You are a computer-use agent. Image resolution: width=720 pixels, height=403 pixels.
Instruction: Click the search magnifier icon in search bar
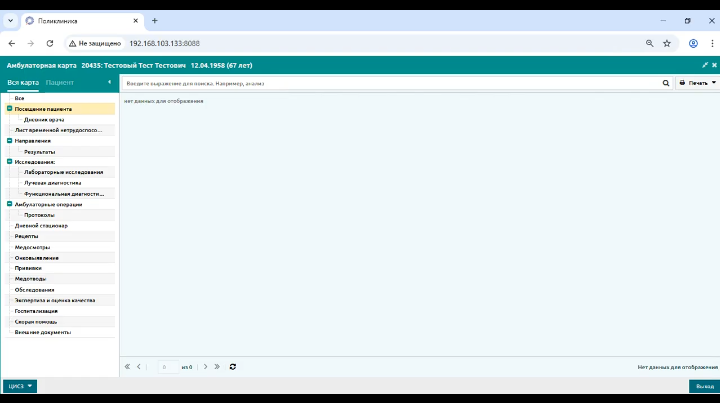665,83
